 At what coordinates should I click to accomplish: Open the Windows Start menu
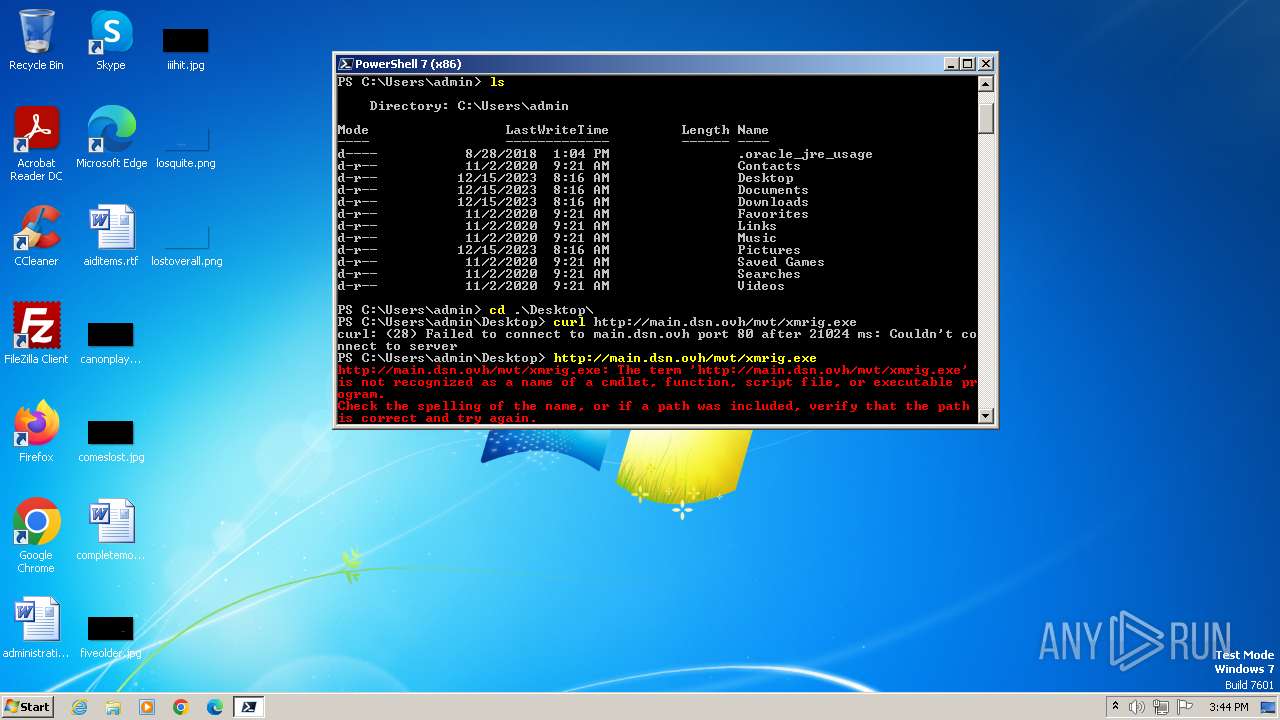(27, 706)
